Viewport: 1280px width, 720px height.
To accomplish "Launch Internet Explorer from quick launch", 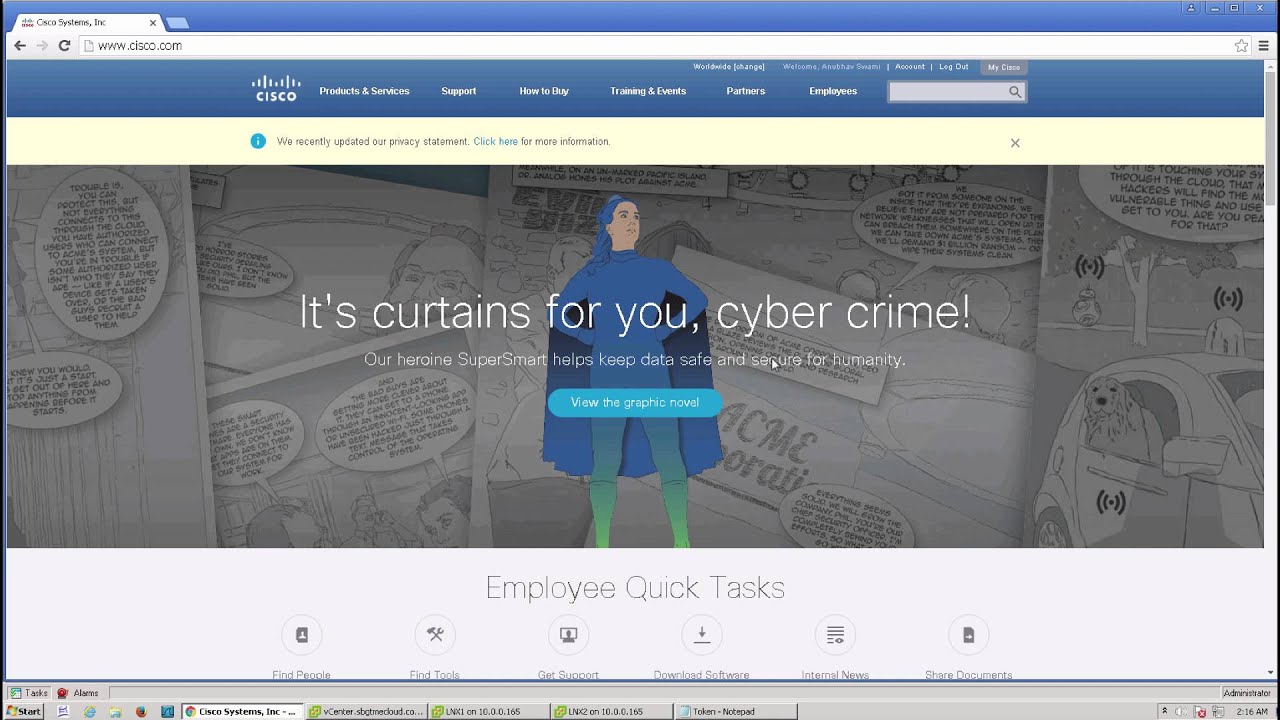I will click(x=89, y=712).
